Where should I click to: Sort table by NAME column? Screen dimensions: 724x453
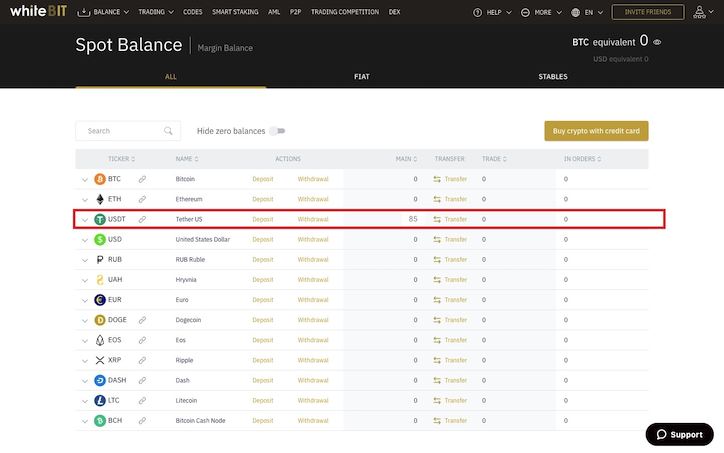pyautogui.click(x=187, y=159)
